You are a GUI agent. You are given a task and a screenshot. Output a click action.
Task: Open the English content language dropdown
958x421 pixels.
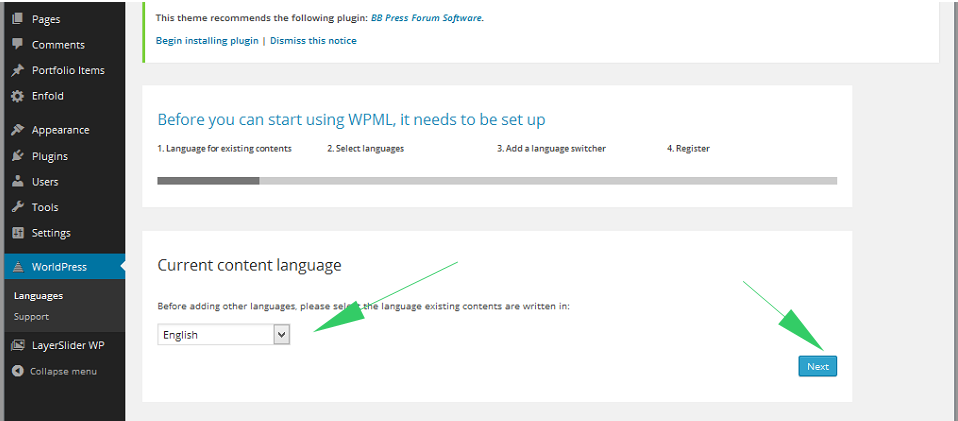[x=224, y=335]
